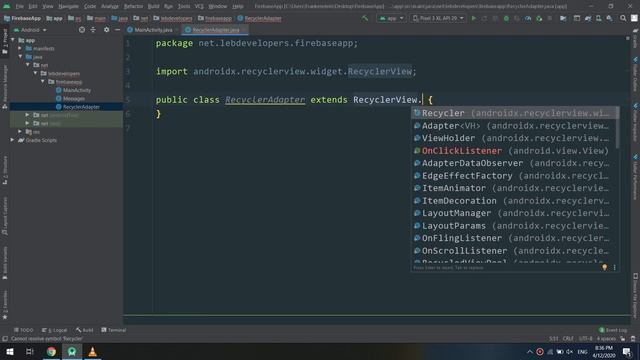Open VLC media player from taskbar
640x360 pixels.
tap(92, 351)
